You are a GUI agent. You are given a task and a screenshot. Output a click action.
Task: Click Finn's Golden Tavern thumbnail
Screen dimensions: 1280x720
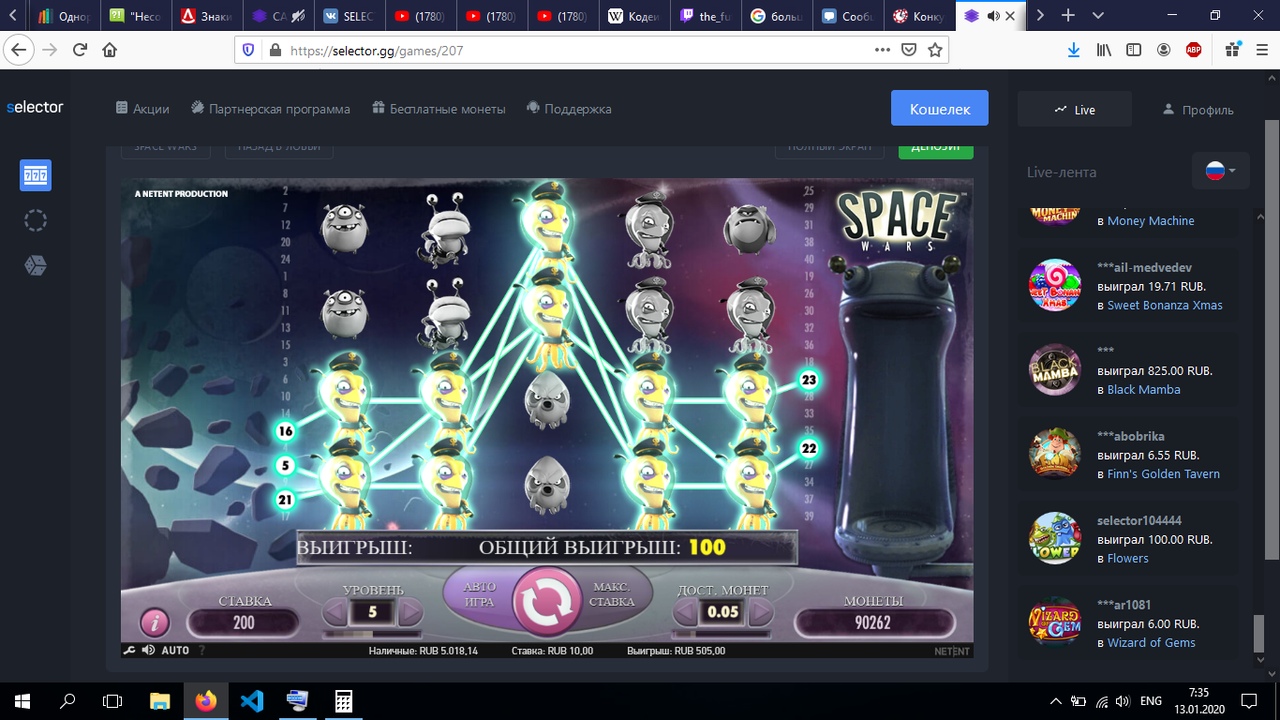[x=1055, y=454]
